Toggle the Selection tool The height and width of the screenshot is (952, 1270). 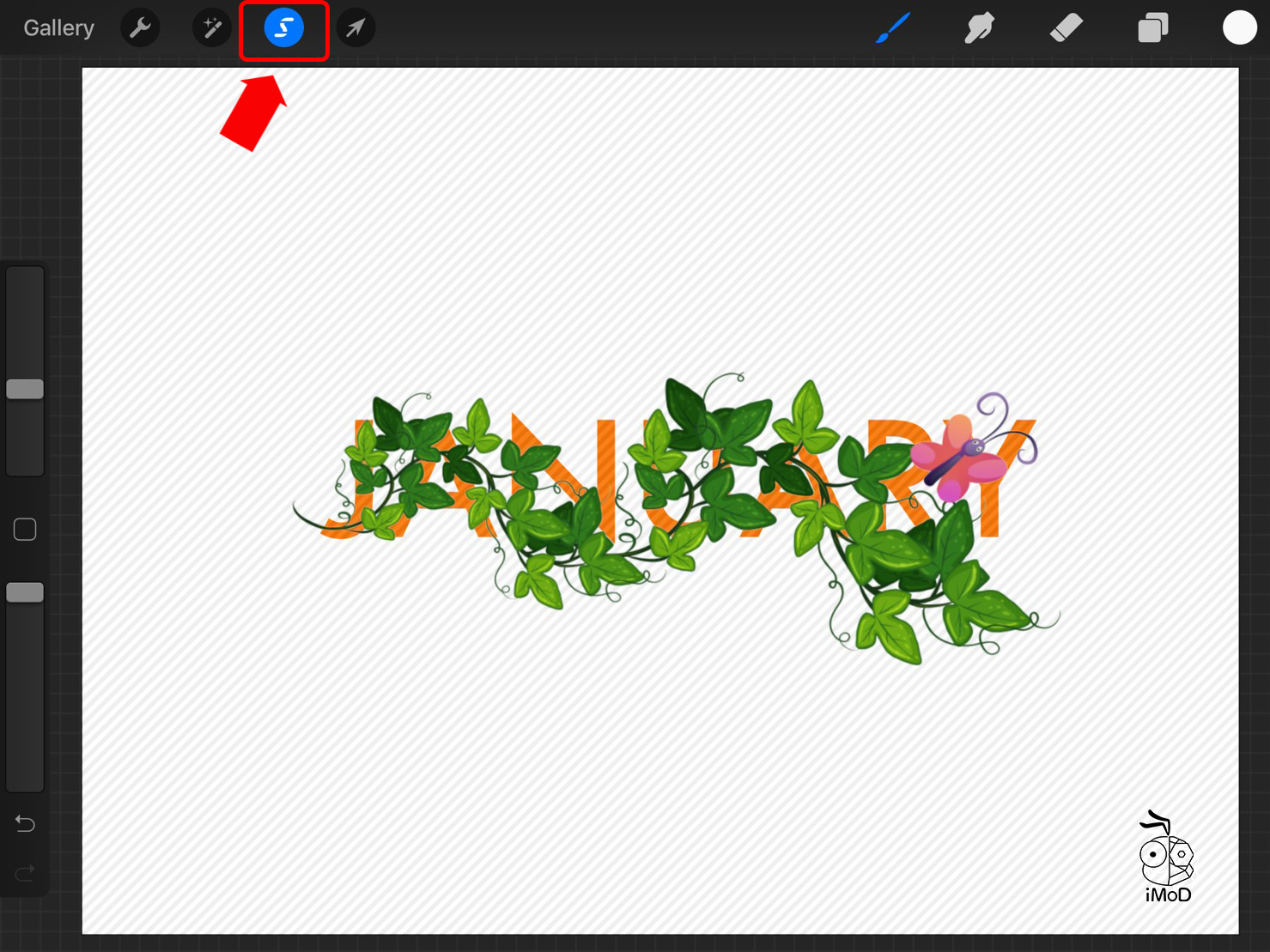click(284, 28)
